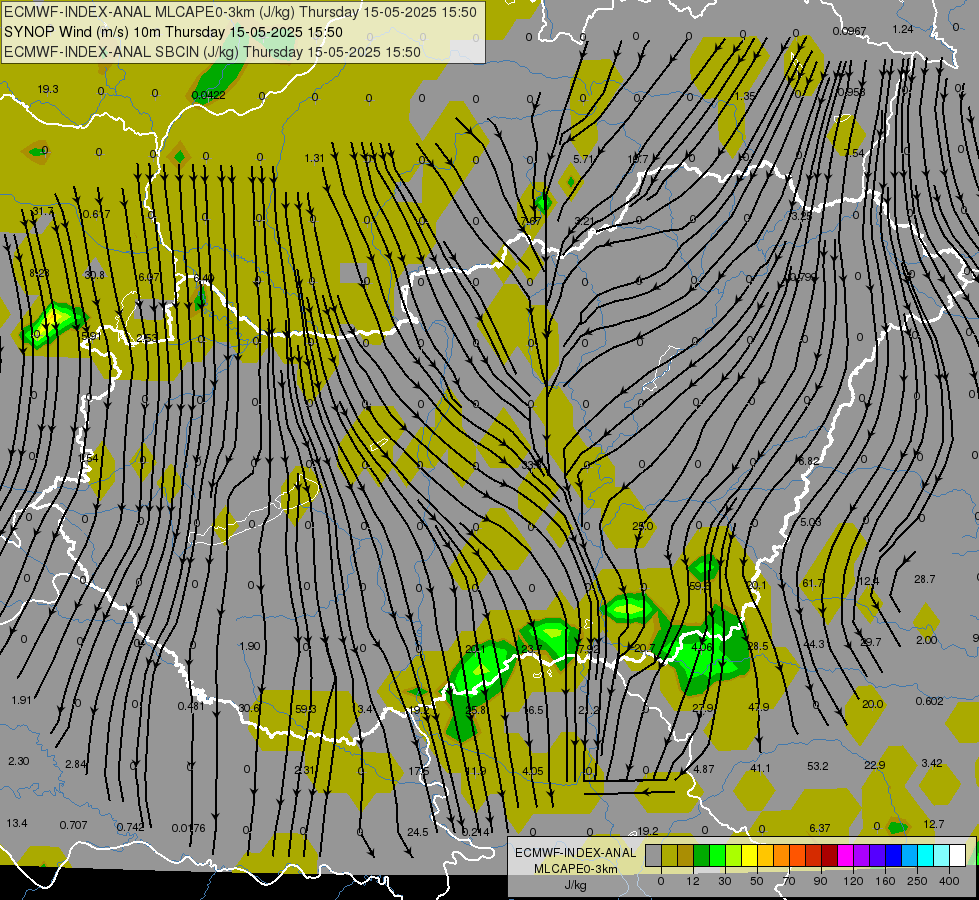Click the map value 28.7
This screenshot has height=900, width=979.
[925, 579]
